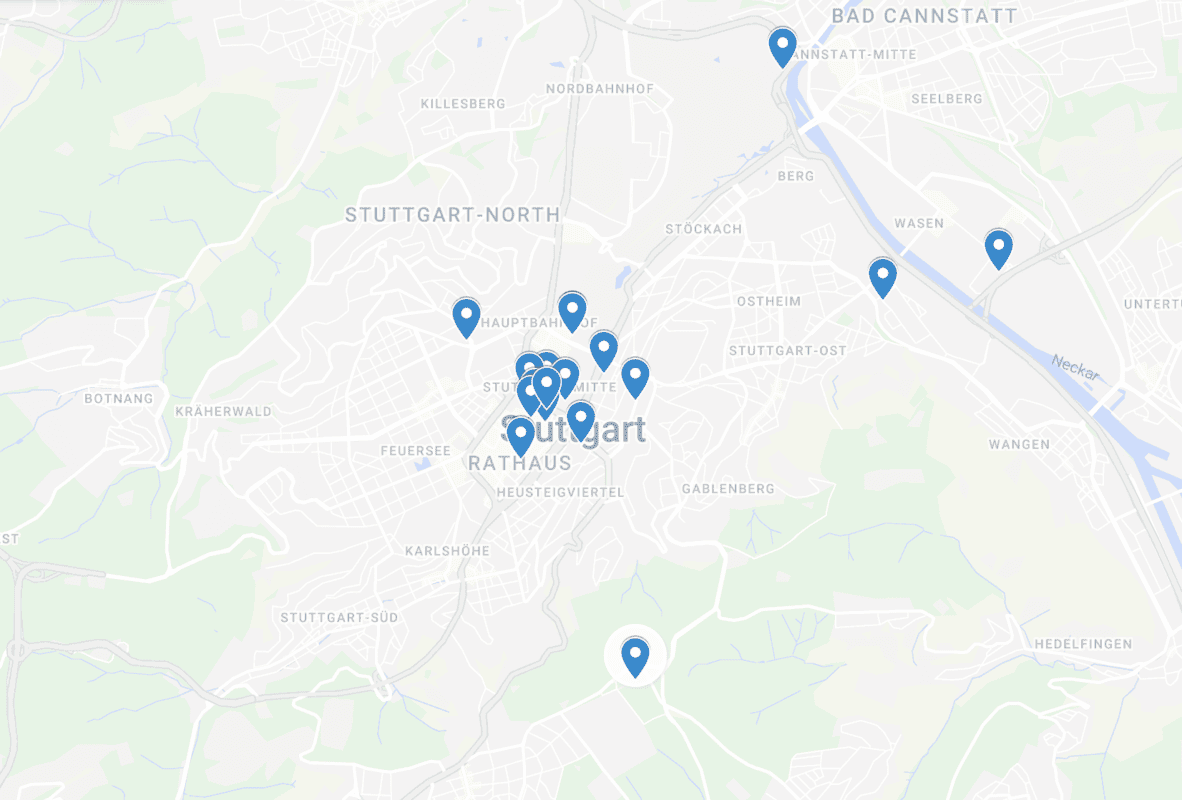
Task: Click the Stuttgart-North district label
Action: (x=452, y=215)
